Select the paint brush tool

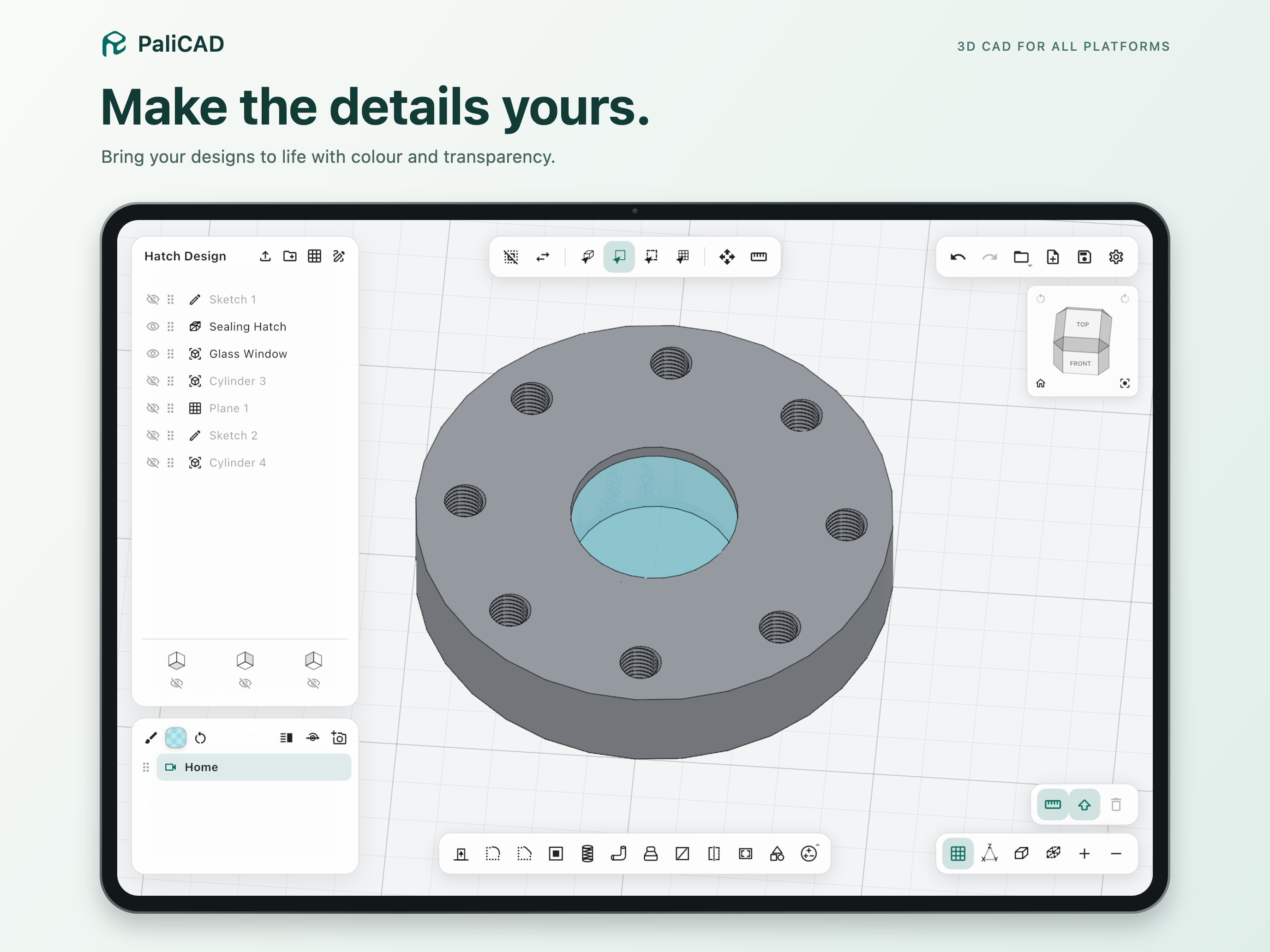click(151, 738)
